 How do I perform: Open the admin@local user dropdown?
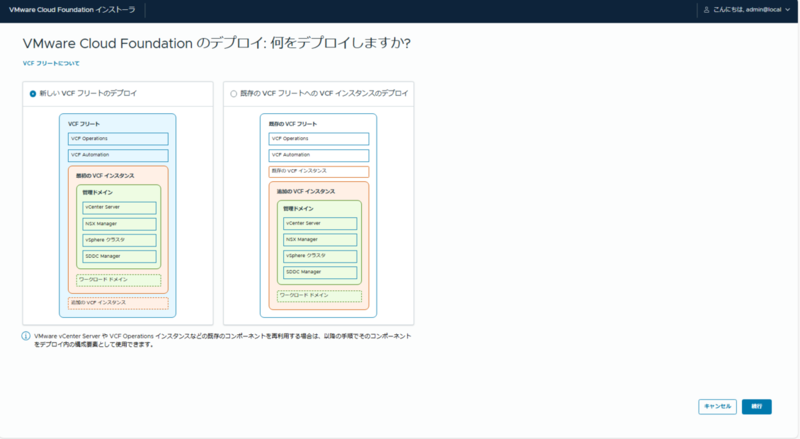tap(747, 10)
